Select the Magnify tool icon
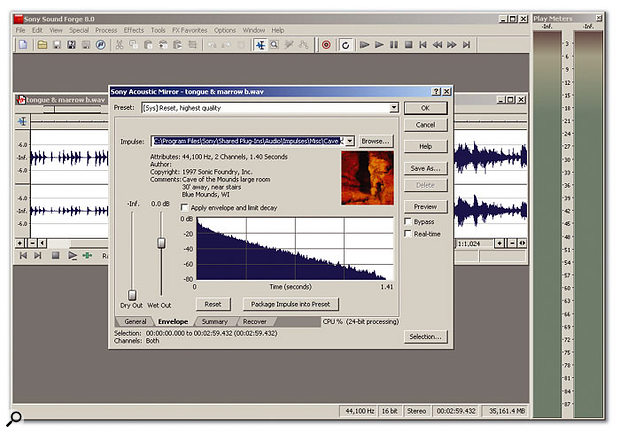 (x=274, y=45)
